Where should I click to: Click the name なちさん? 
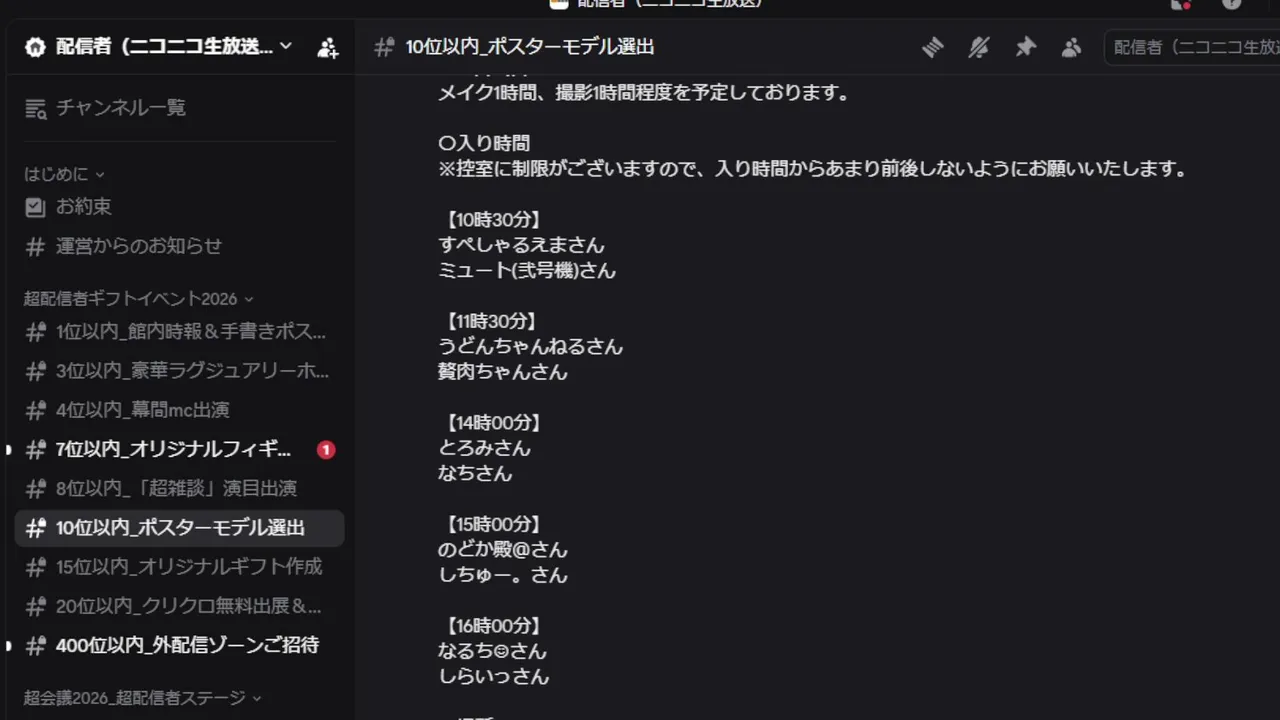pos(475,473)
